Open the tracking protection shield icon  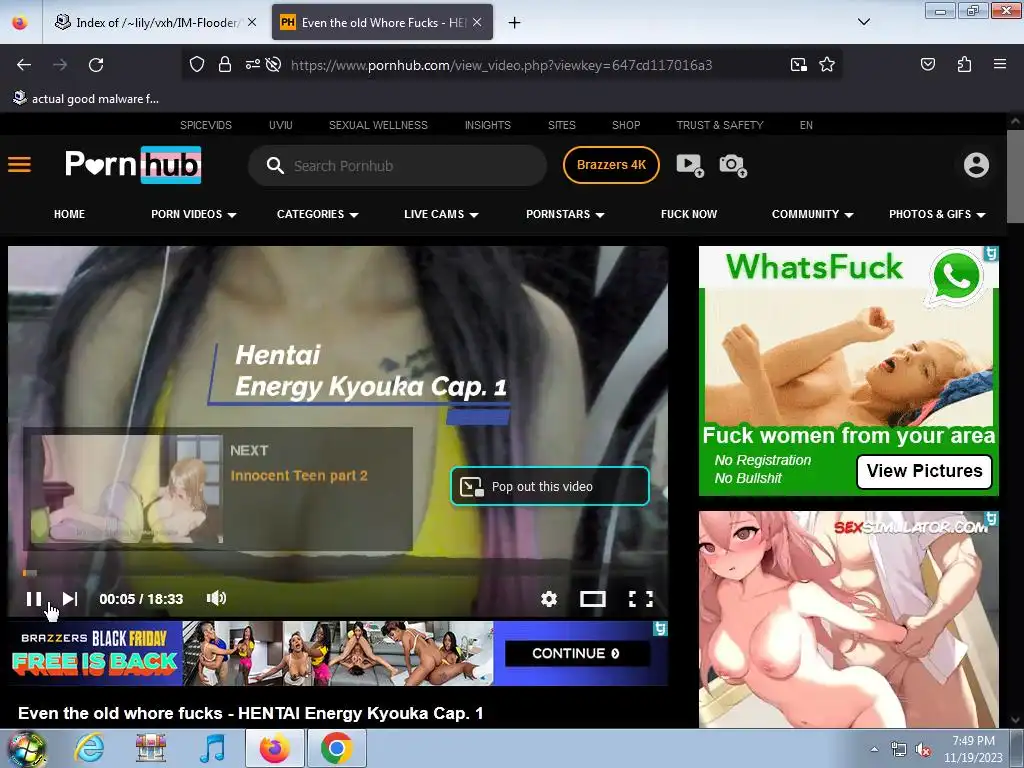[x=197, y=64]
